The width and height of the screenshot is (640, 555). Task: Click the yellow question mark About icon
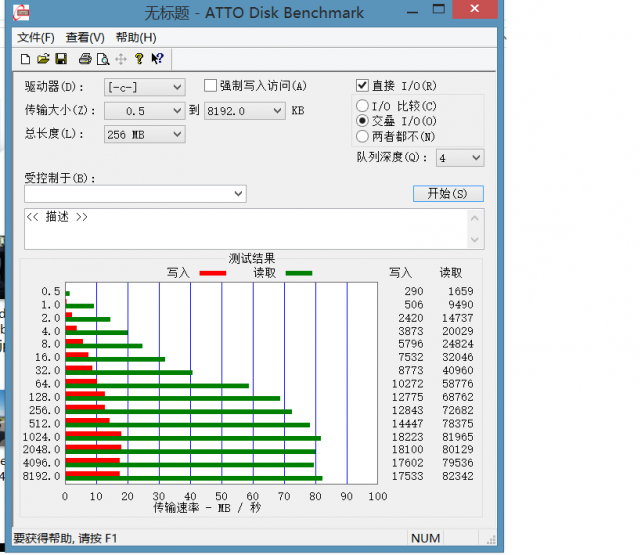pyautogui.click(x=139, y=59)
